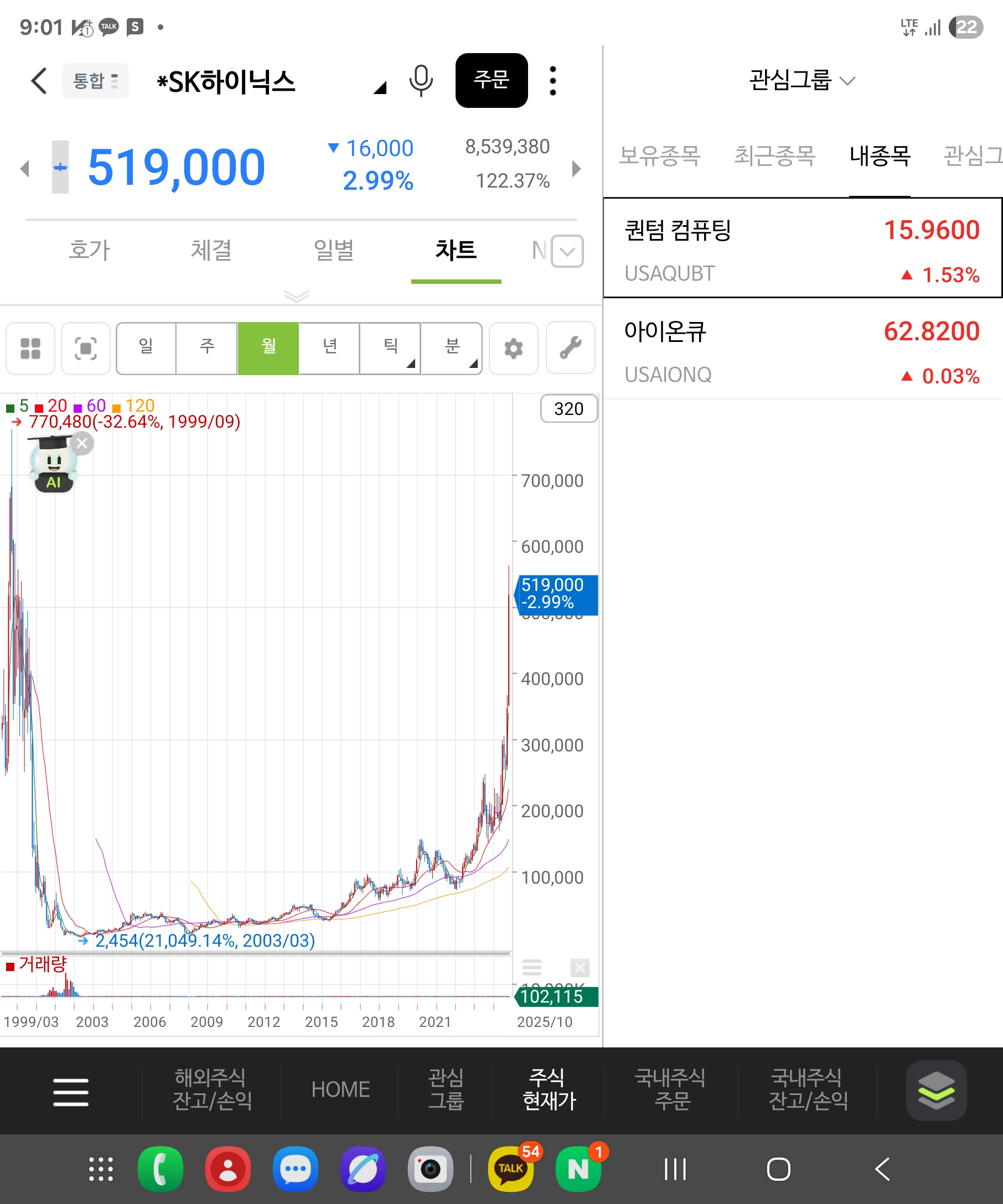Image resolution: width=1003 pixels, height=1204 pixels.
Task: Toggle fullscreen chart view icon
Action: point(85,349)
